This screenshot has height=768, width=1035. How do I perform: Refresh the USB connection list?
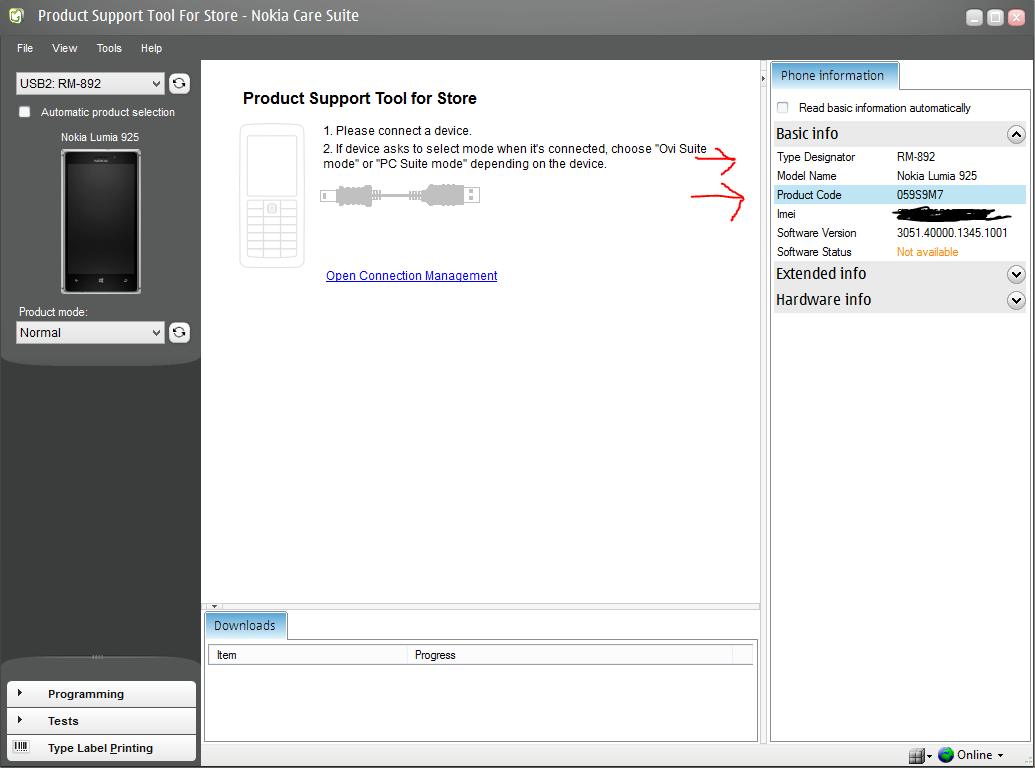(x=179, y=84)
